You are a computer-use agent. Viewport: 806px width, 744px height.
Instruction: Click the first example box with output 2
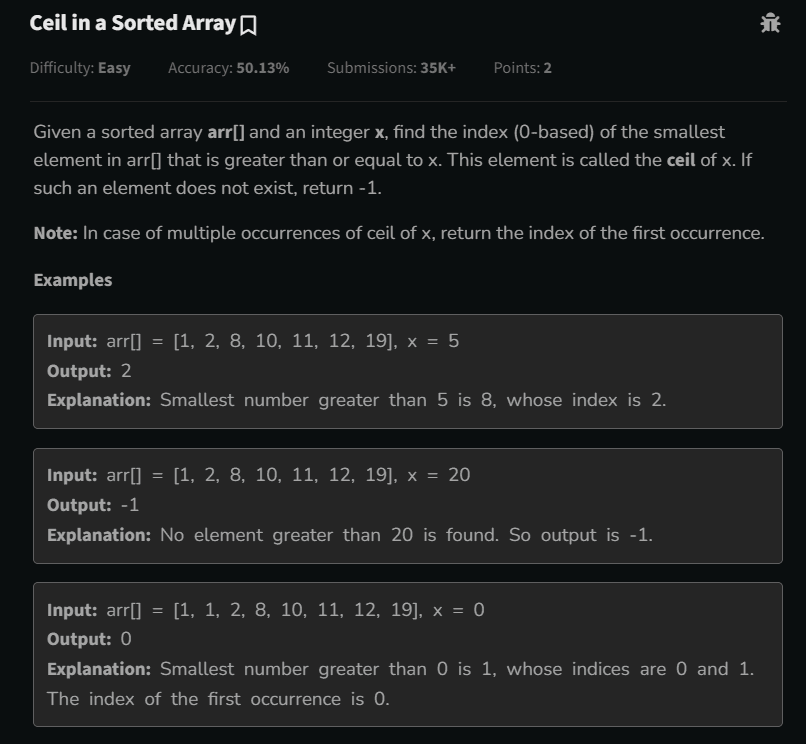[x=403, y=370]
